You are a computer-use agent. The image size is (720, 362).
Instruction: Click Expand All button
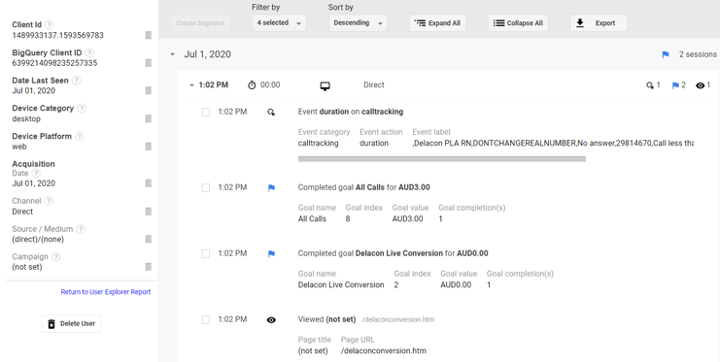[438, 23]
